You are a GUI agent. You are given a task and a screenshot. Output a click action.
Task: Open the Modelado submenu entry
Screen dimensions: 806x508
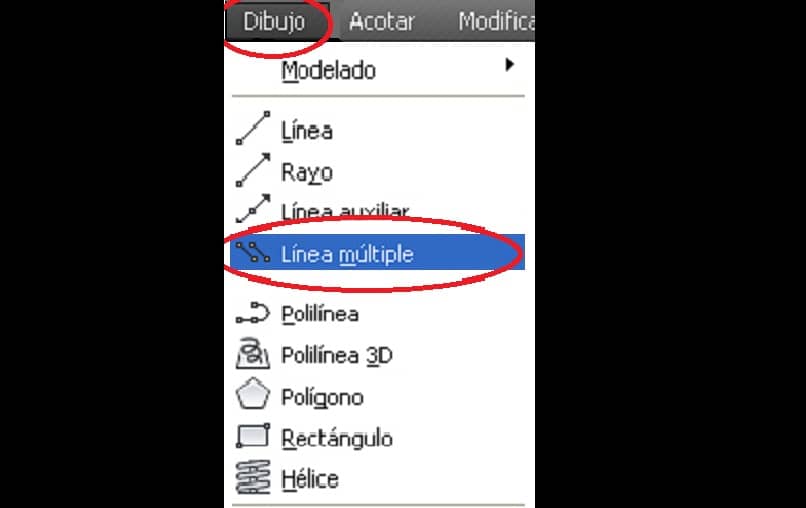tap(377, 69)
